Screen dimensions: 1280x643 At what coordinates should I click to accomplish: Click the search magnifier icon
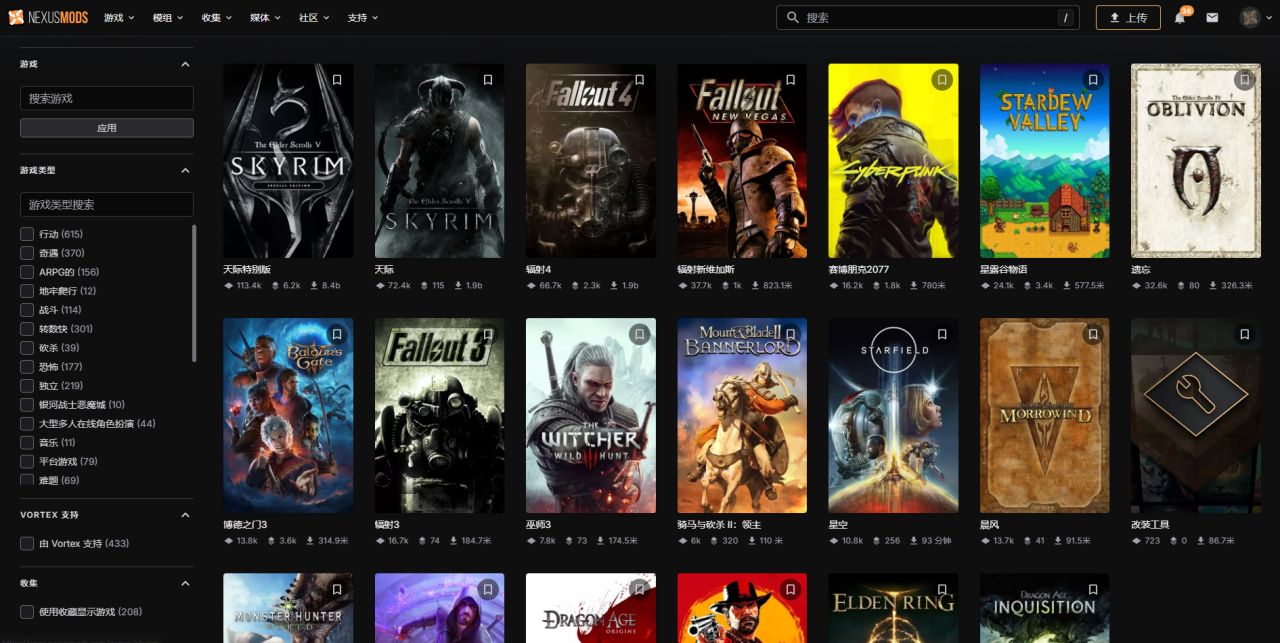(x=793, y=17)
